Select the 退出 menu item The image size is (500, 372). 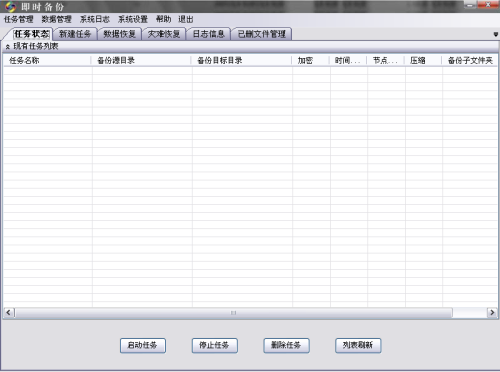tap(186, 19)
